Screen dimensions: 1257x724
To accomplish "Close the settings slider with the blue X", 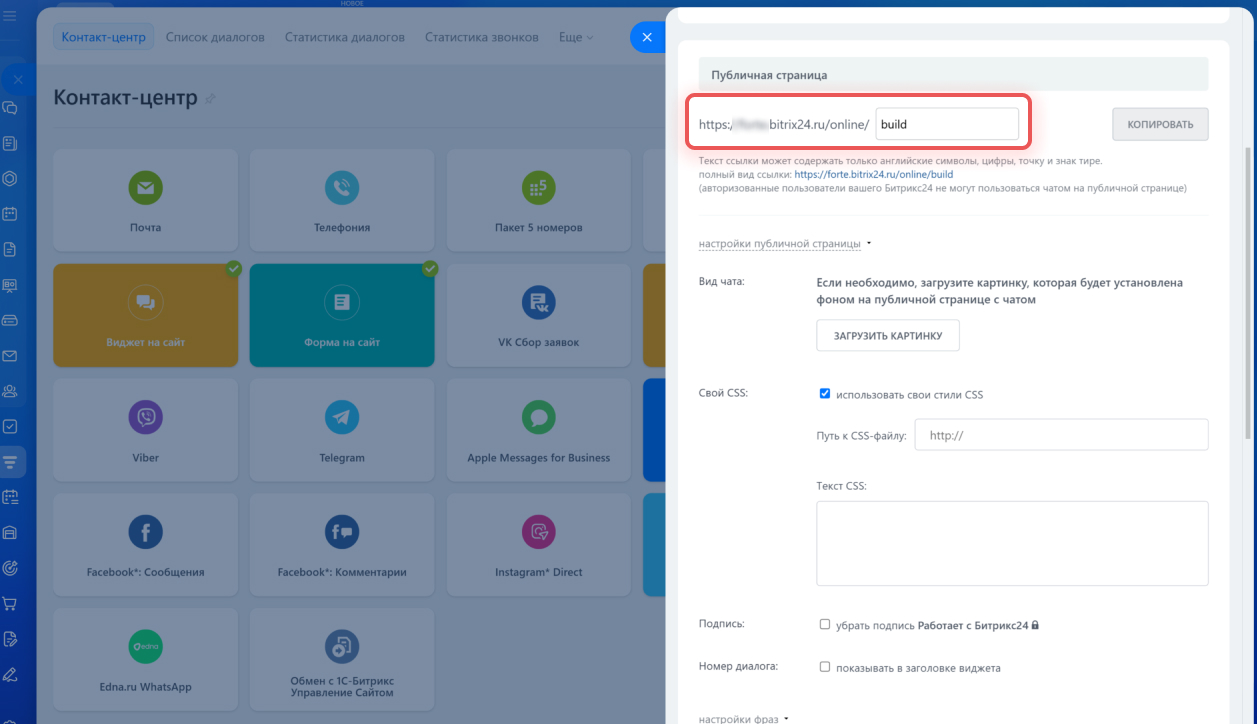I will (647, 38).
